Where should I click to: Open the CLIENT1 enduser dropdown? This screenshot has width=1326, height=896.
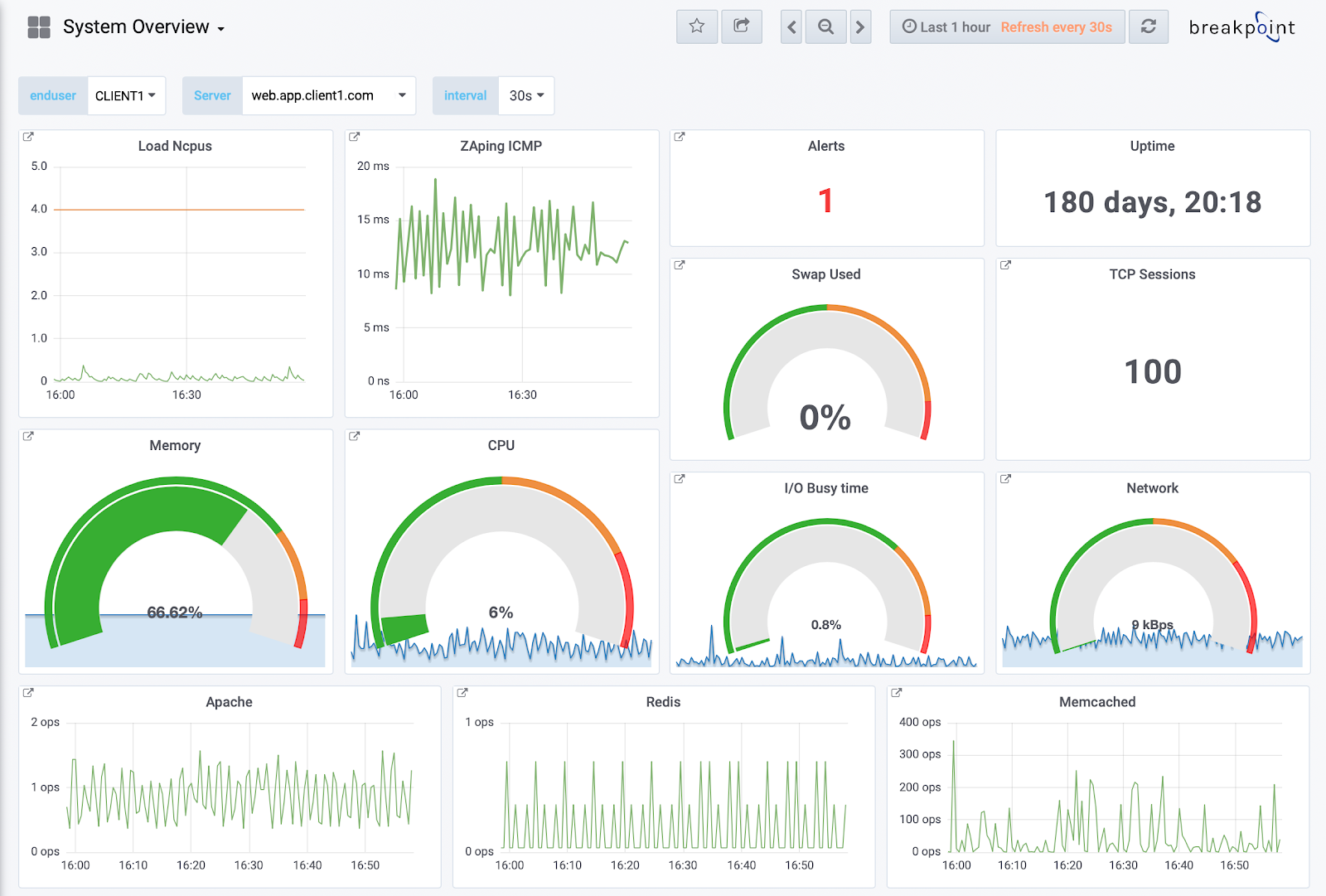[126, 95]
